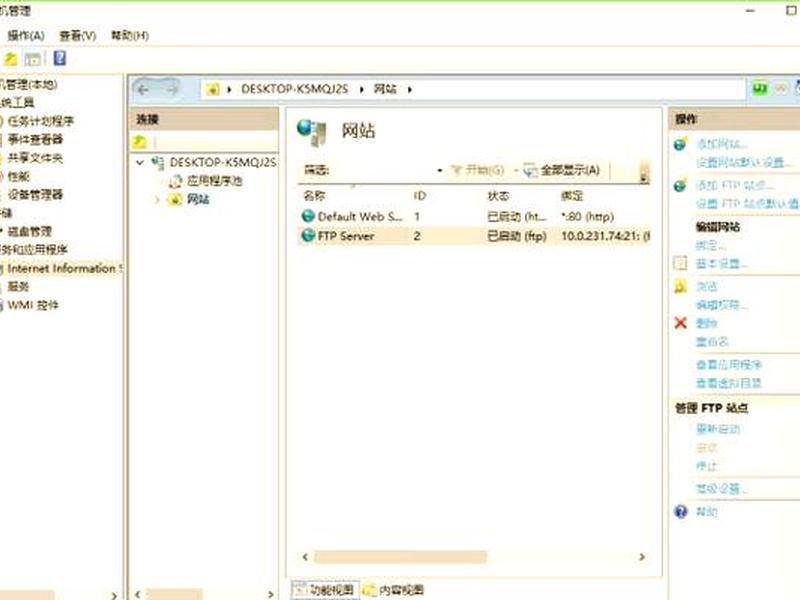800x600 pixels.
Task: Open the 查看(V) menu
Action: click(x=78, y=36)
